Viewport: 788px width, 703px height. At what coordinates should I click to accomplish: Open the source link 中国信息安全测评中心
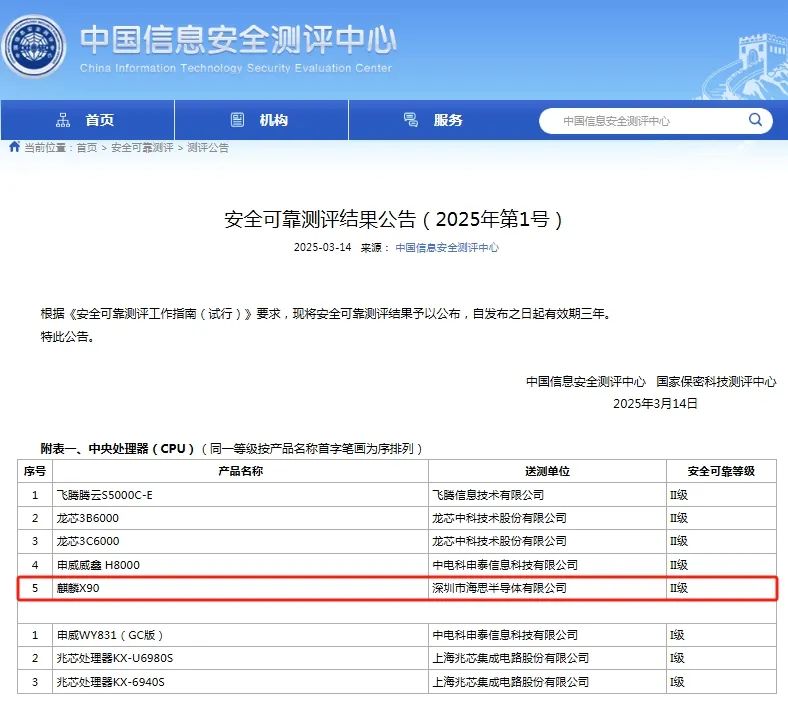447,247
